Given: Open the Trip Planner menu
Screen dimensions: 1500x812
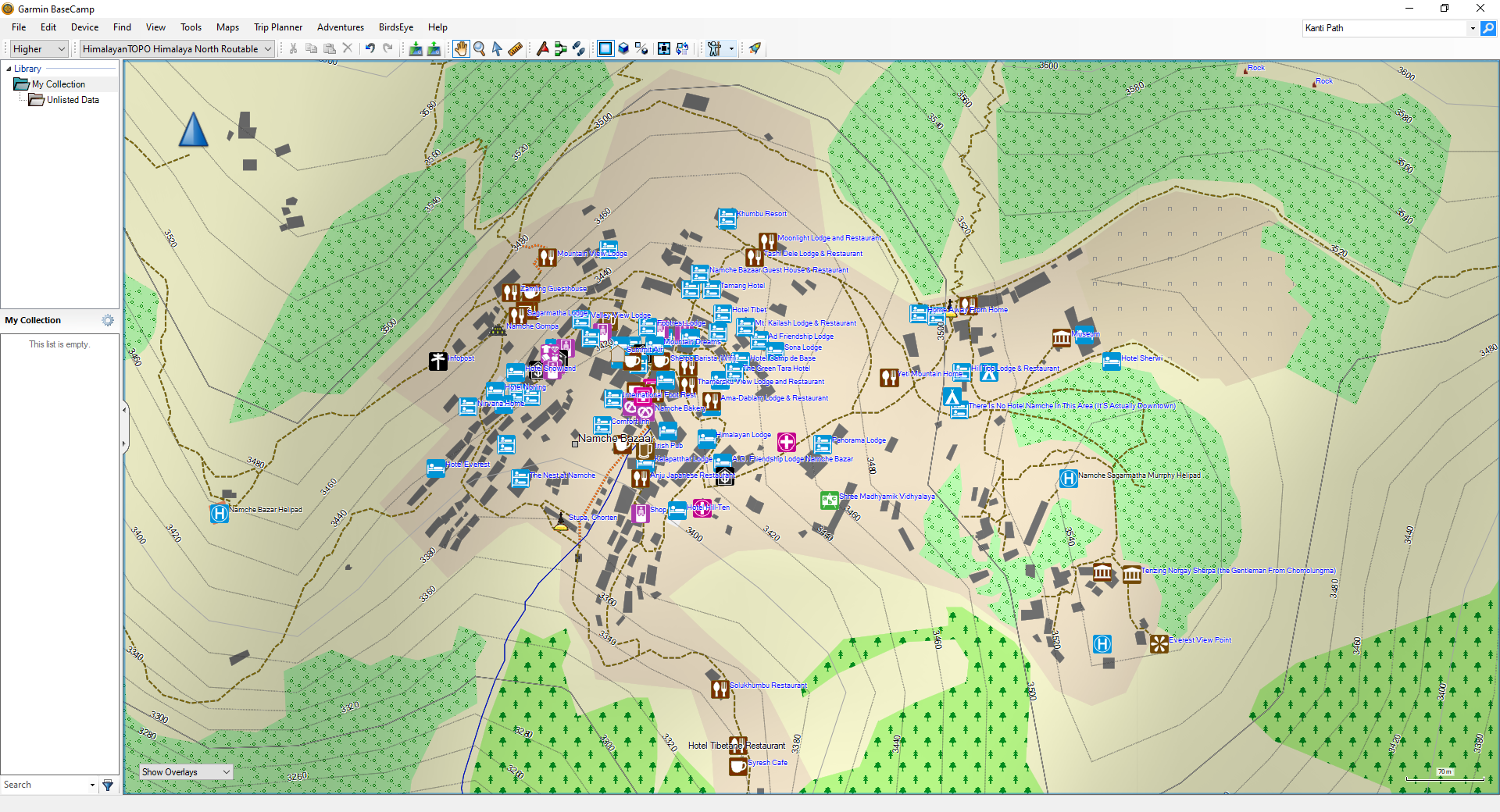Looking at the screenshot, I should pyautogui.click(x=277, y=27).
